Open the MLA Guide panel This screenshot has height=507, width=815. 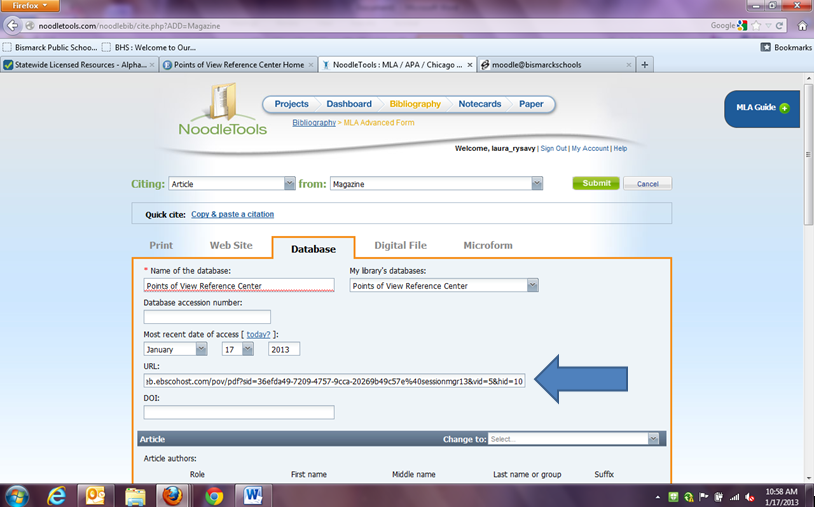[x=762, y=108]
